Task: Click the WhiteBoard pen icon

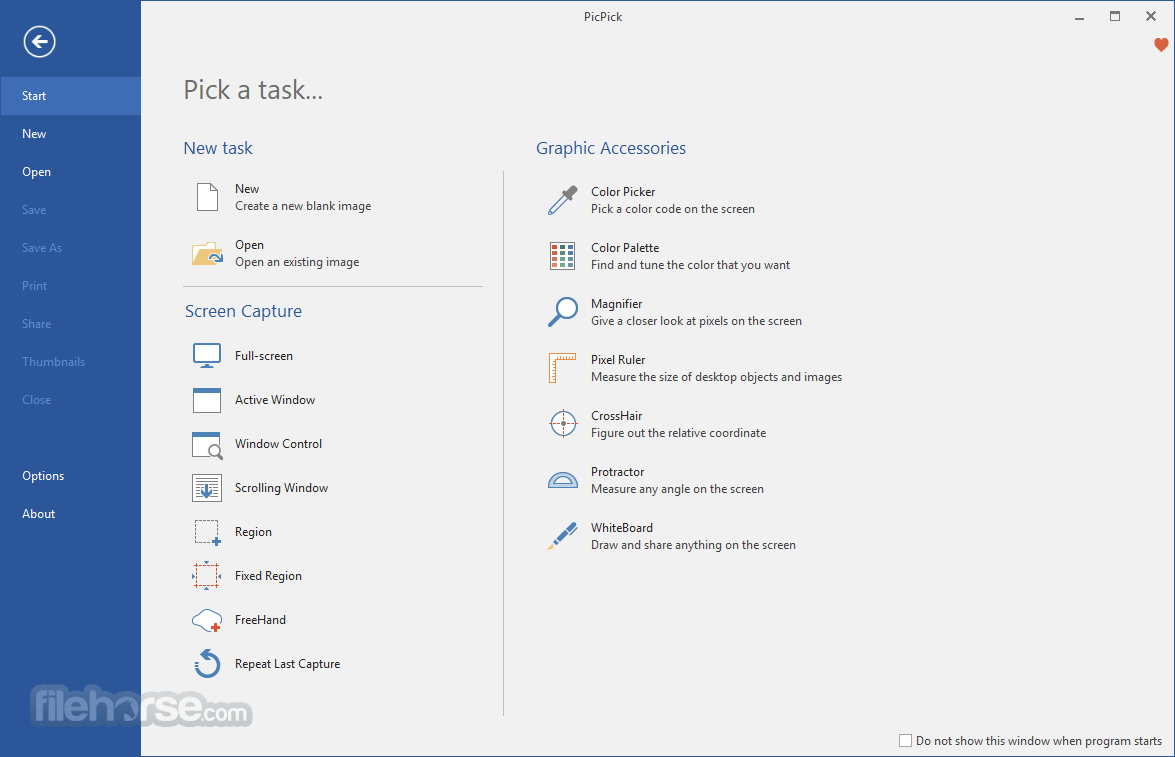Action: coord(562,536)
